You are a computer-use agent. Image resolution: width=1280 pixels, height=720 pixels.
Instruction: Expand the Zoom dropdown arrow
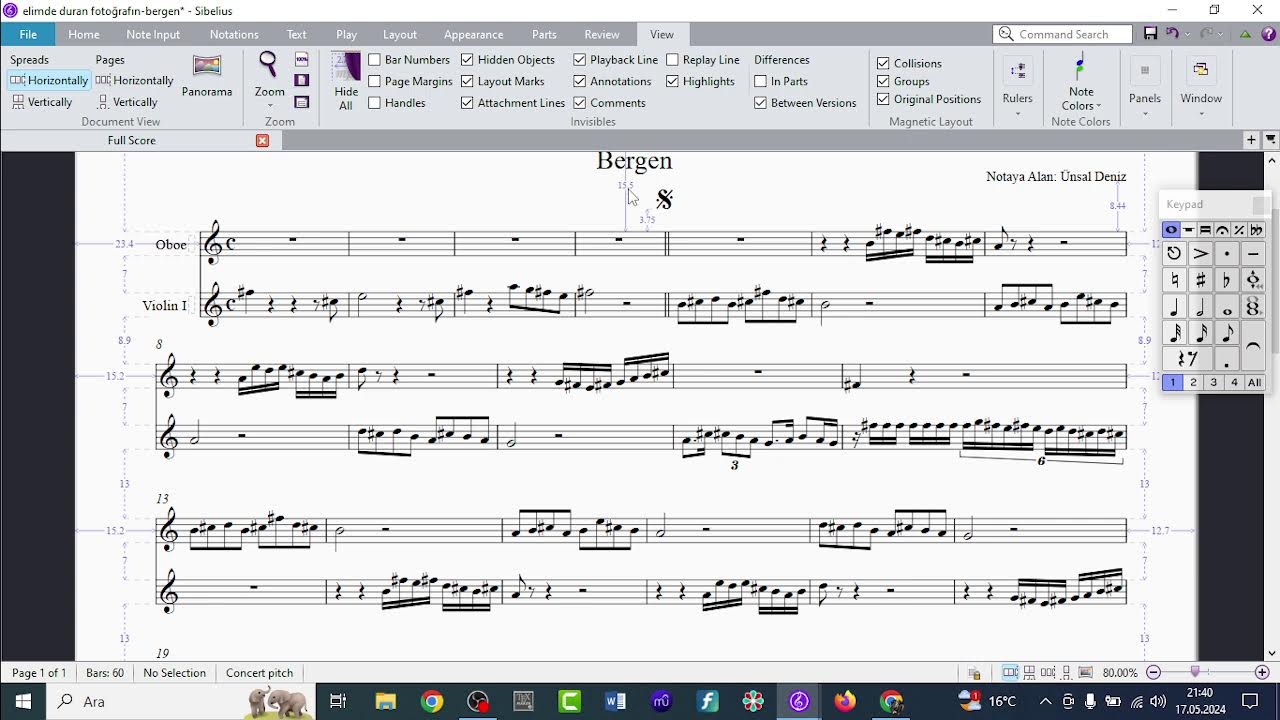pyautogui.click(x=269, y=106)
